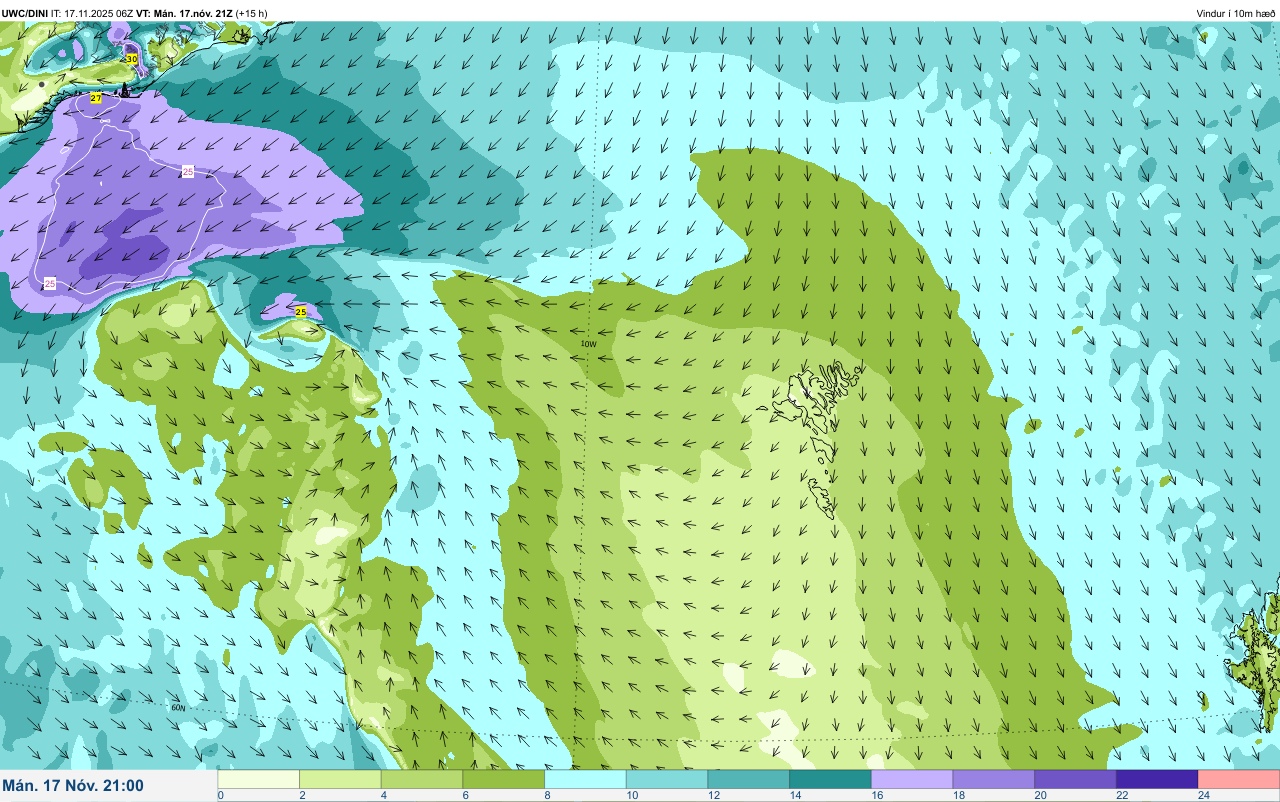Click the pale yellow 0–2 legend swatch
This screenshot has height=802, width=1280.
[x=259, y=779]
